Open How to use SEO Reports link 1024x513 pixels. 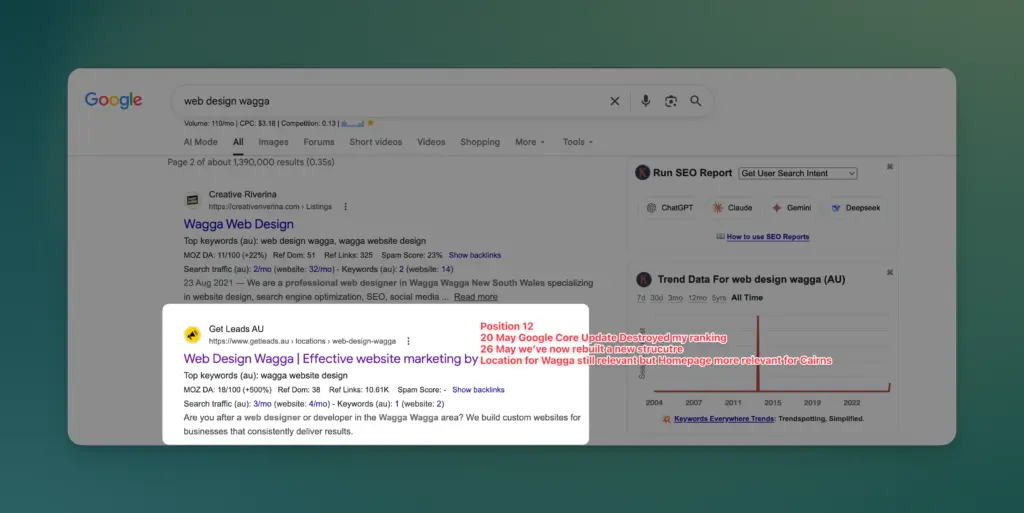tap(767, 237)
